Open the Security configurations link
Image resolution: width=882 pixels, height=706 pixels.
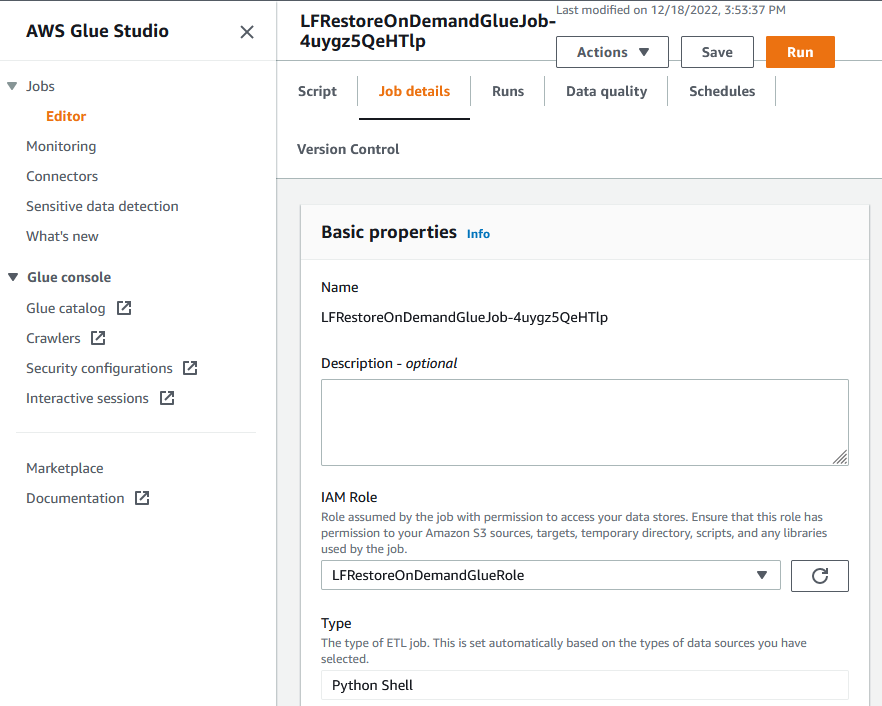99,368
